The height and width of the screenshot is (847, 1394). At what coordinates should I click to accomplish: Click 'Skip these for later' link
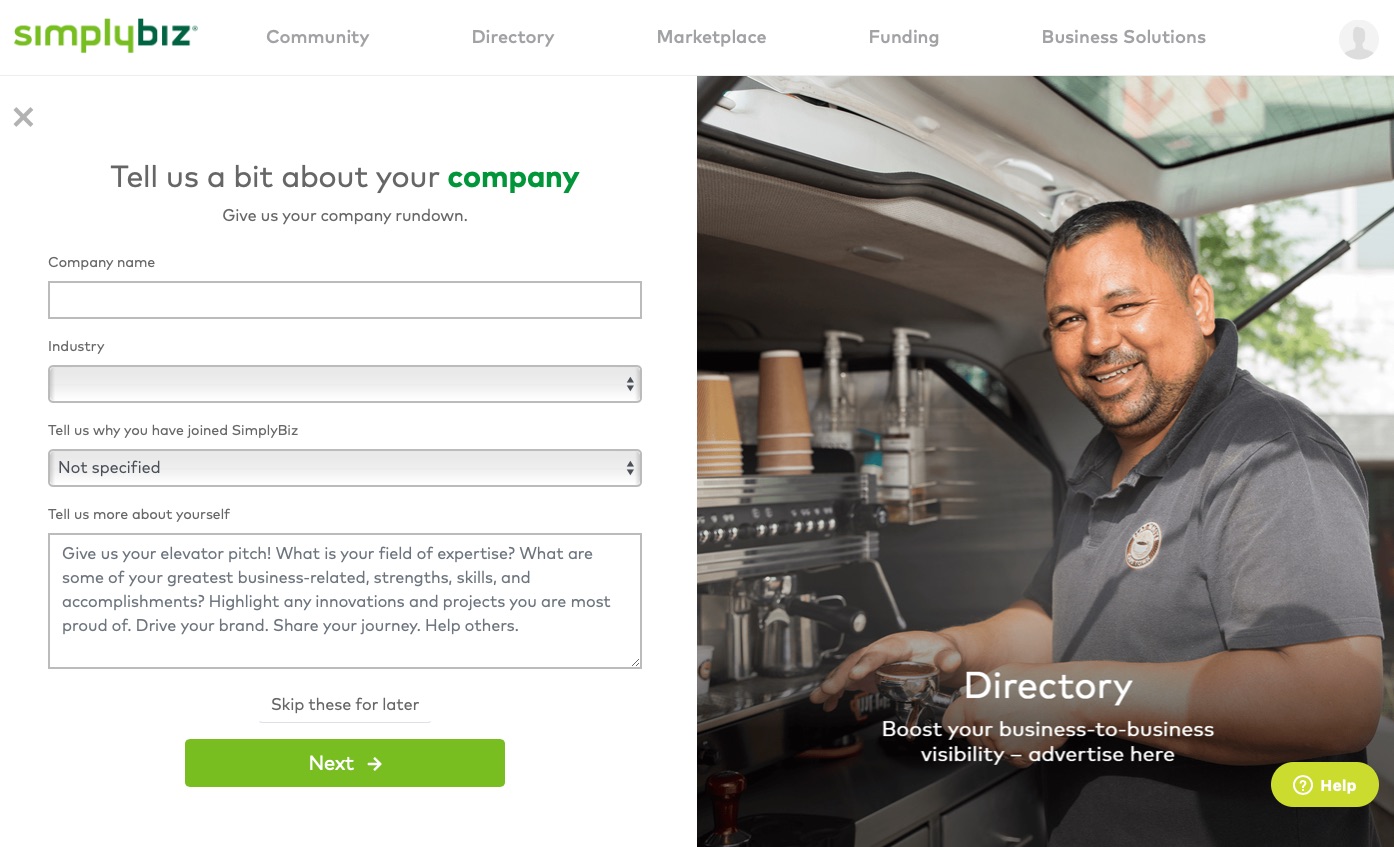coord(345,705)
